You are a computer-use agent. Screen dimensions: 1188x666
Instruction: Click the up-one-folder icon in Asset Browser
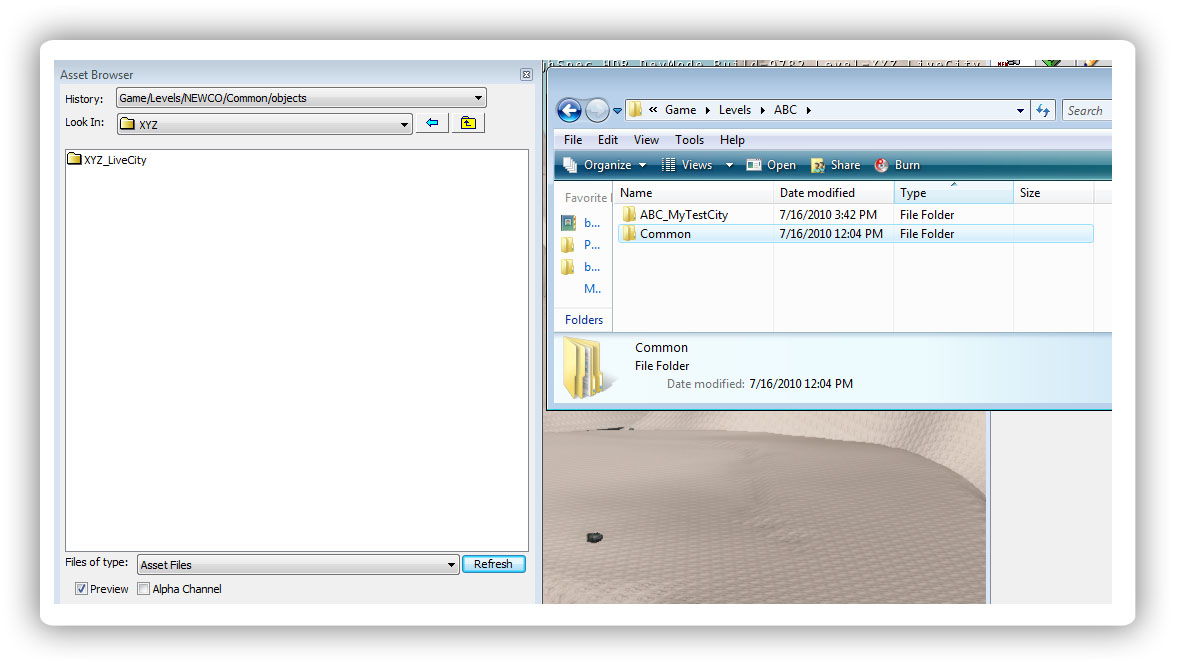pos(468,123)
